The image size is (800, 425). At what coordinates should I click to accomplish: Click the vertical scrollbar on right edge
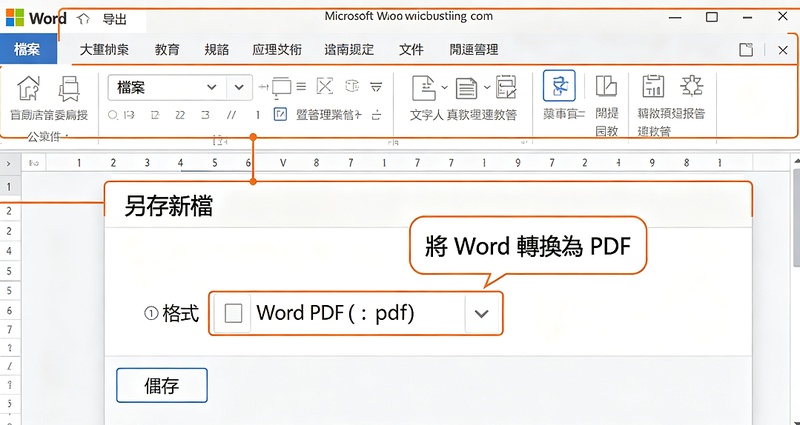(796, 219)
